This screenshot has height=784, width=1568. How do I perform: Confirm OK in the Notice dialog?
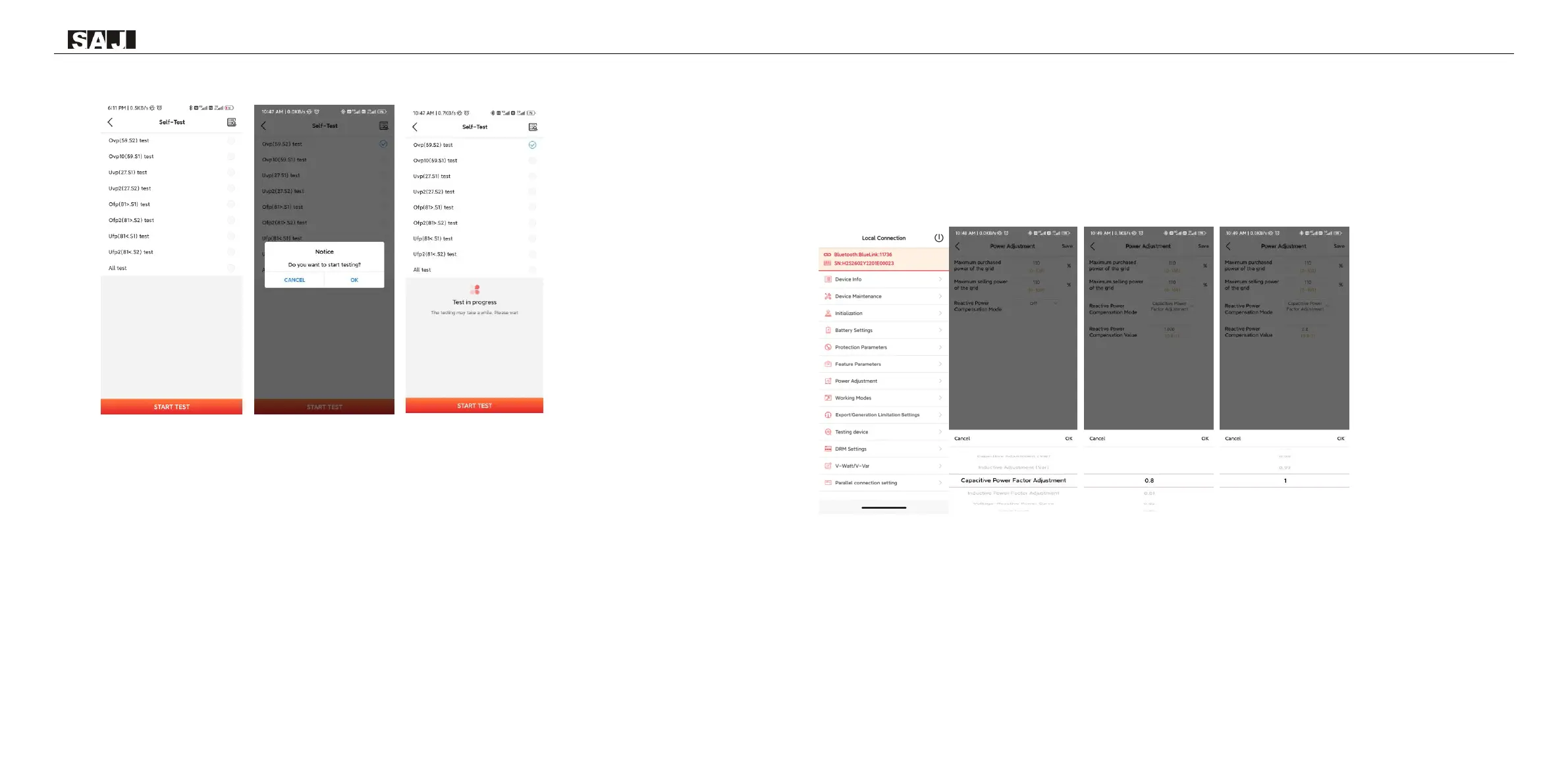click(354, 280)
